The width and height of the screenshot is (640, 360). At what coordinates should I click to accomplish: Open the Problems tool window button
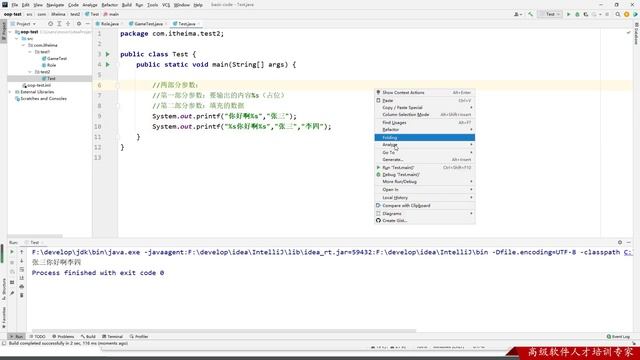(63, 336)
